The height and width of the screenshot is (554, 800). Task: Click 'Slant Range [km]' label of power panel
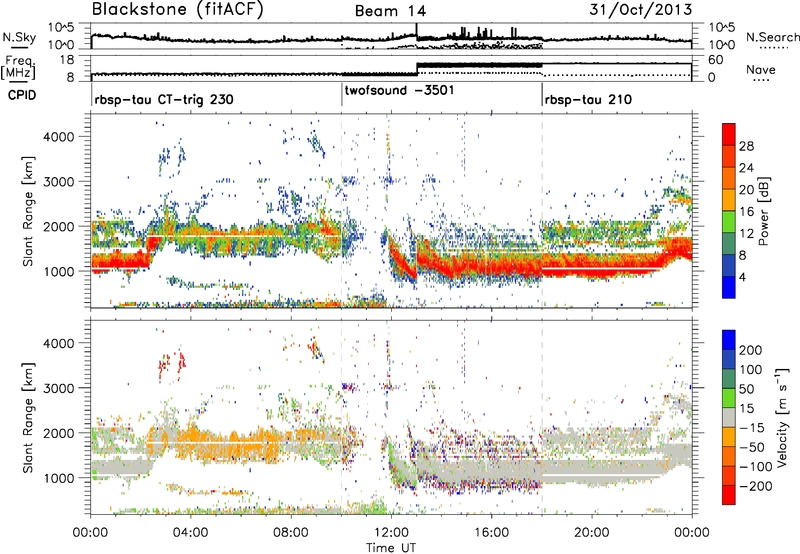coord(28,211)
